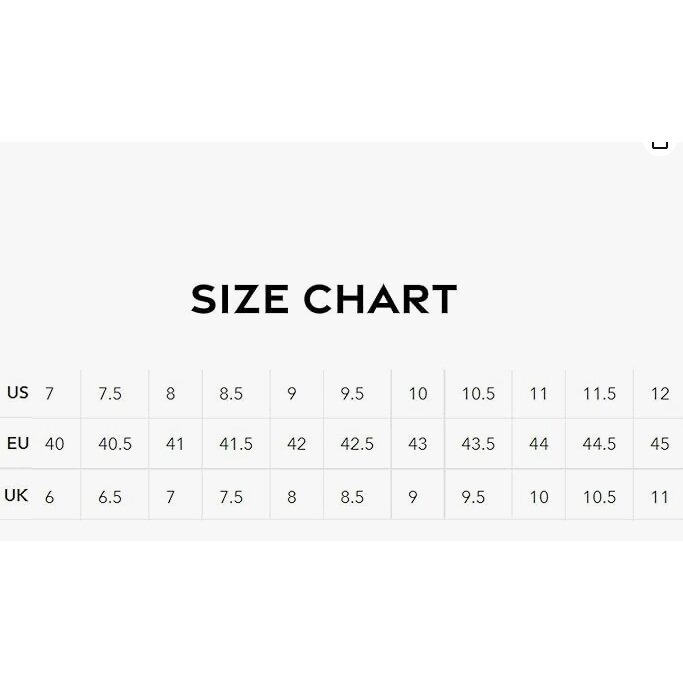Choose UK size 11 cell
This screenshot has width=683, height=683.
pyautogui.click(x=659, y=496)
